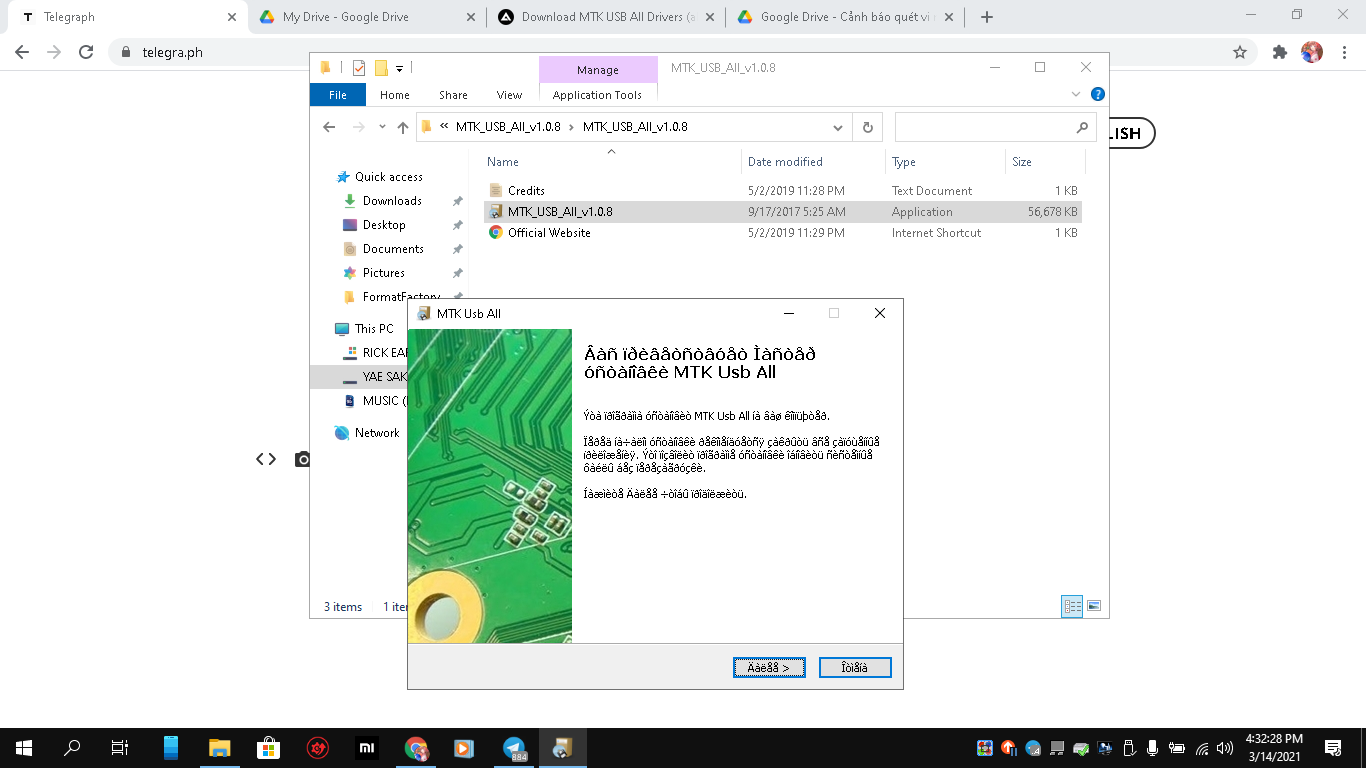
Task: Click the New folder icon in Explorer title bar
Action: tap(381, 68)
